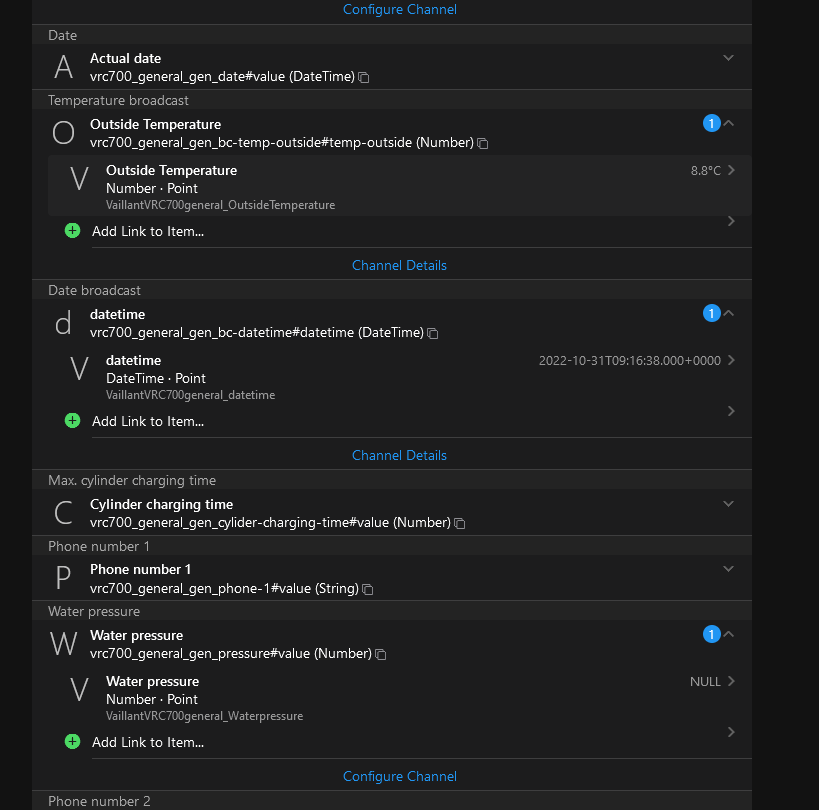This screenshot has width=819, height=810.
Task: Click the green plus under datetime item
Action: [x=72, y=420]
